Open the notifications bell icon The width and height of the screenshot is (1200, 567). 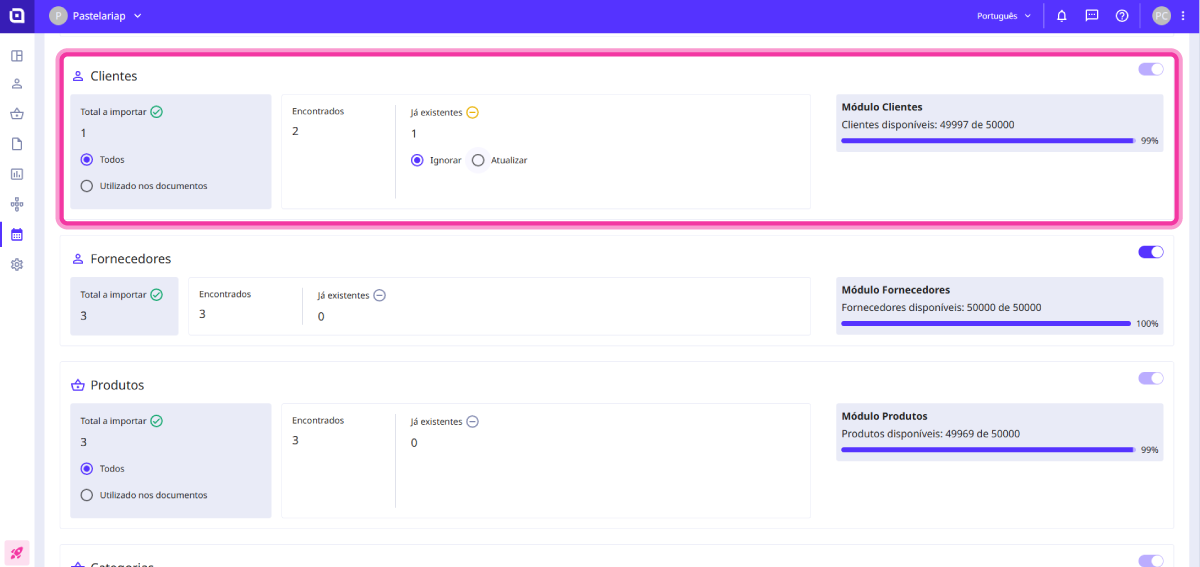click(x=1062, y=16)
